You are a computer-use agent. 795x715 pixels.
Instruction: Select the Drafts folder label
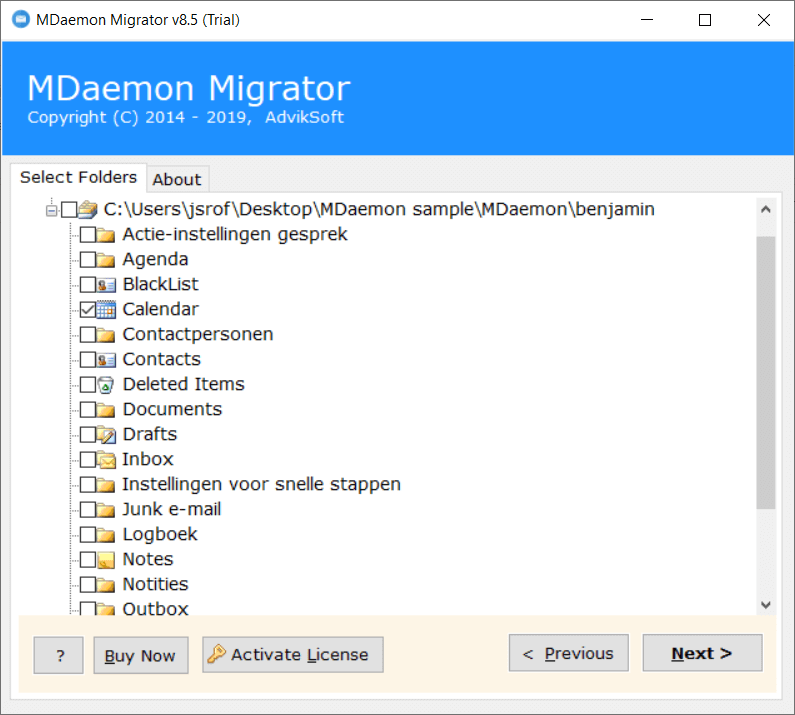pos(150,435)
